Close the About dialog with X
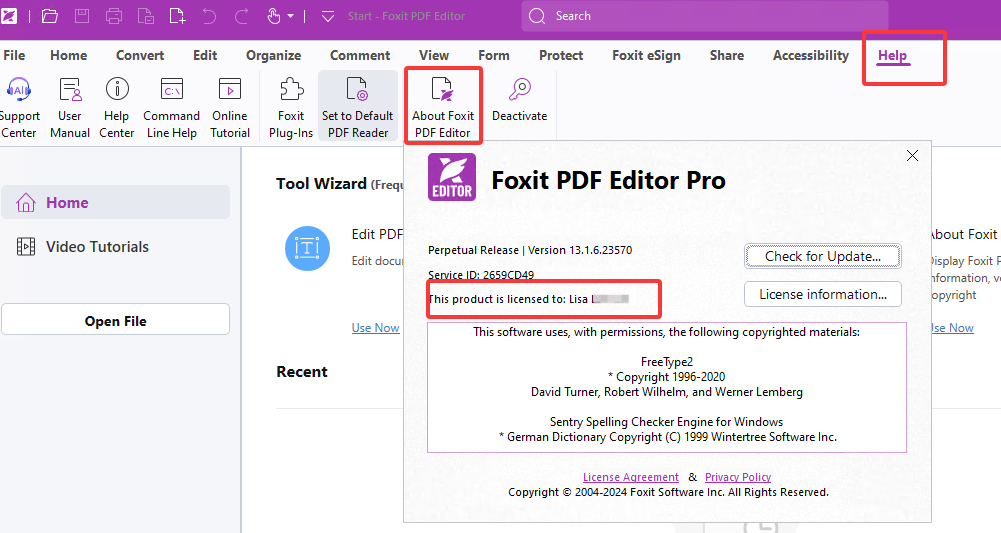 pos(912,155)
